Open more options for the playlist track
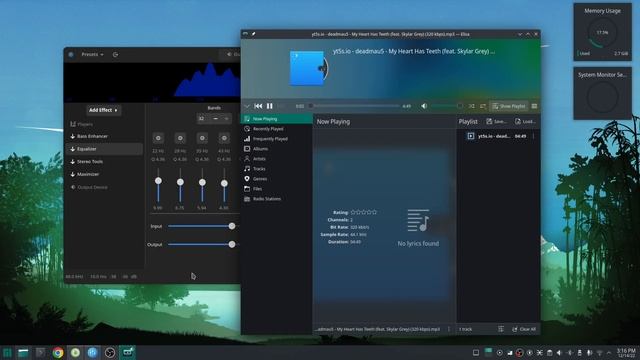The width and height of the screenshot is (640, 360). point(533,136)
